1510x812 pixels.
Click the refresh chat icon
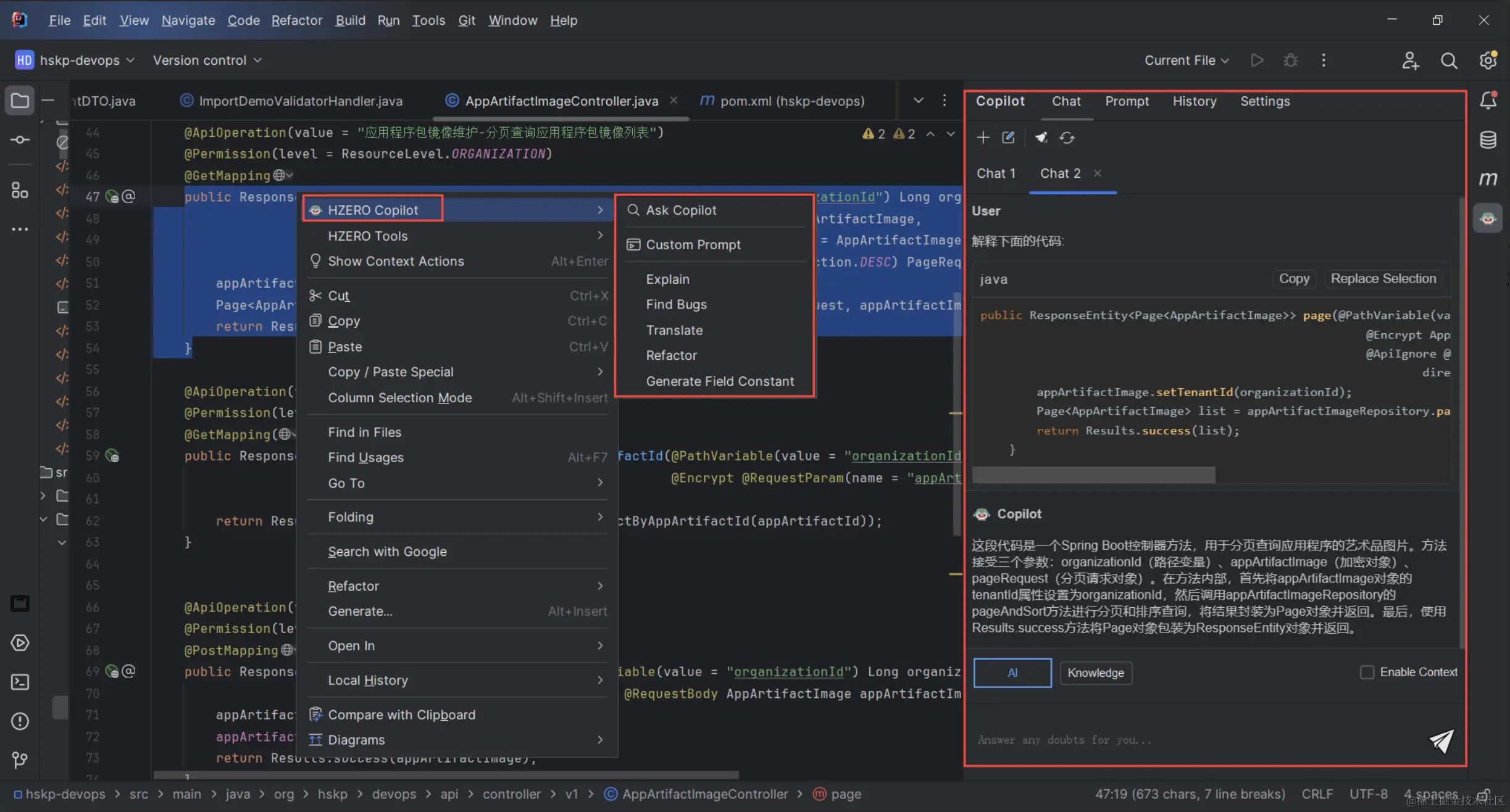[x=1067, y=138]
